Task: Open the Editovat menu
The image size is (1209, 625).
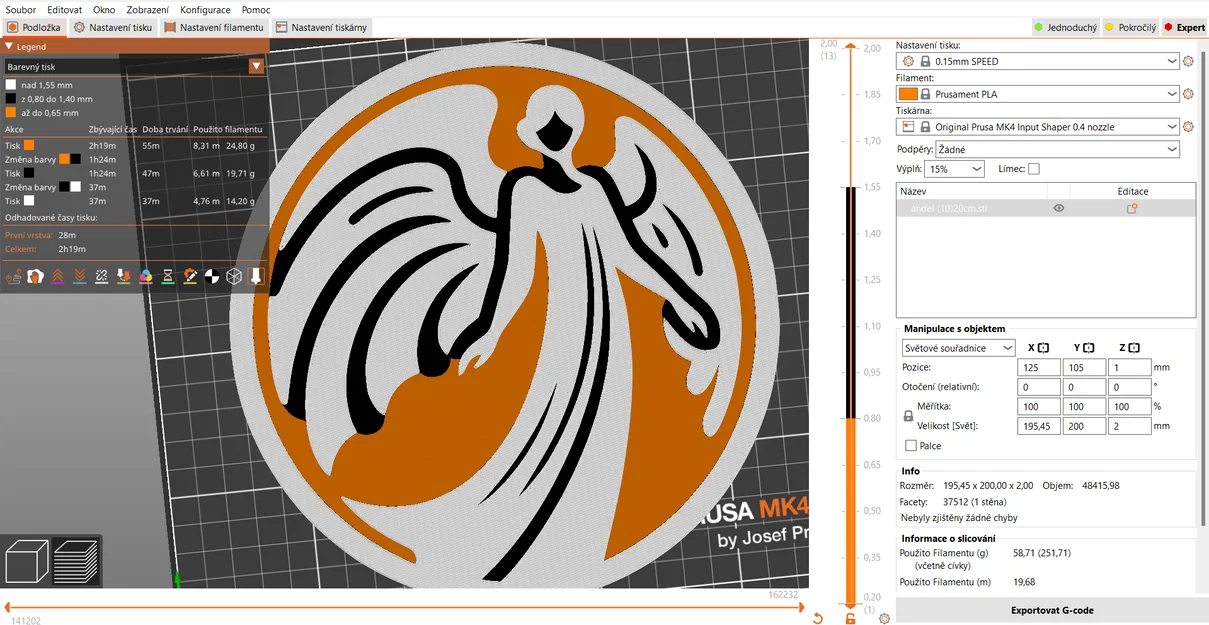Action: 65,9
